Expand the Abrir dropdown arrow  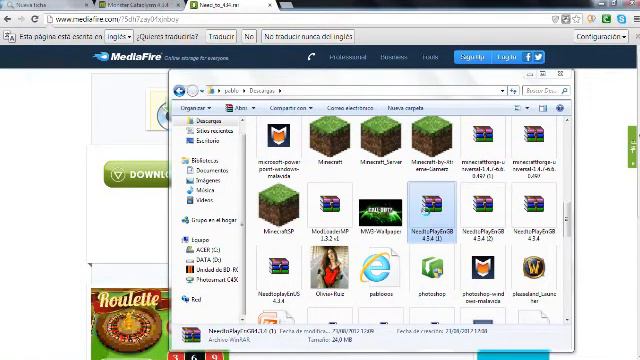(x=253, y=108)
